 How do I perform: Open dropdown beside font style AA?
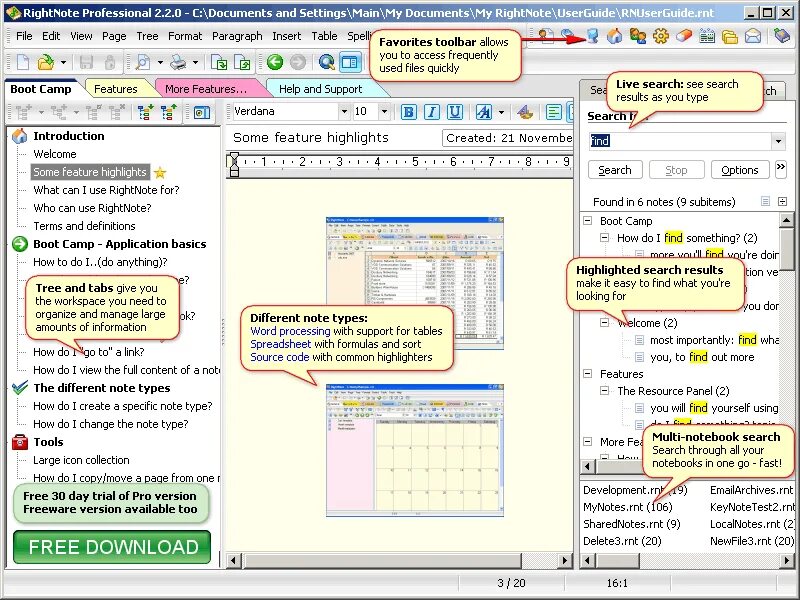502,112
